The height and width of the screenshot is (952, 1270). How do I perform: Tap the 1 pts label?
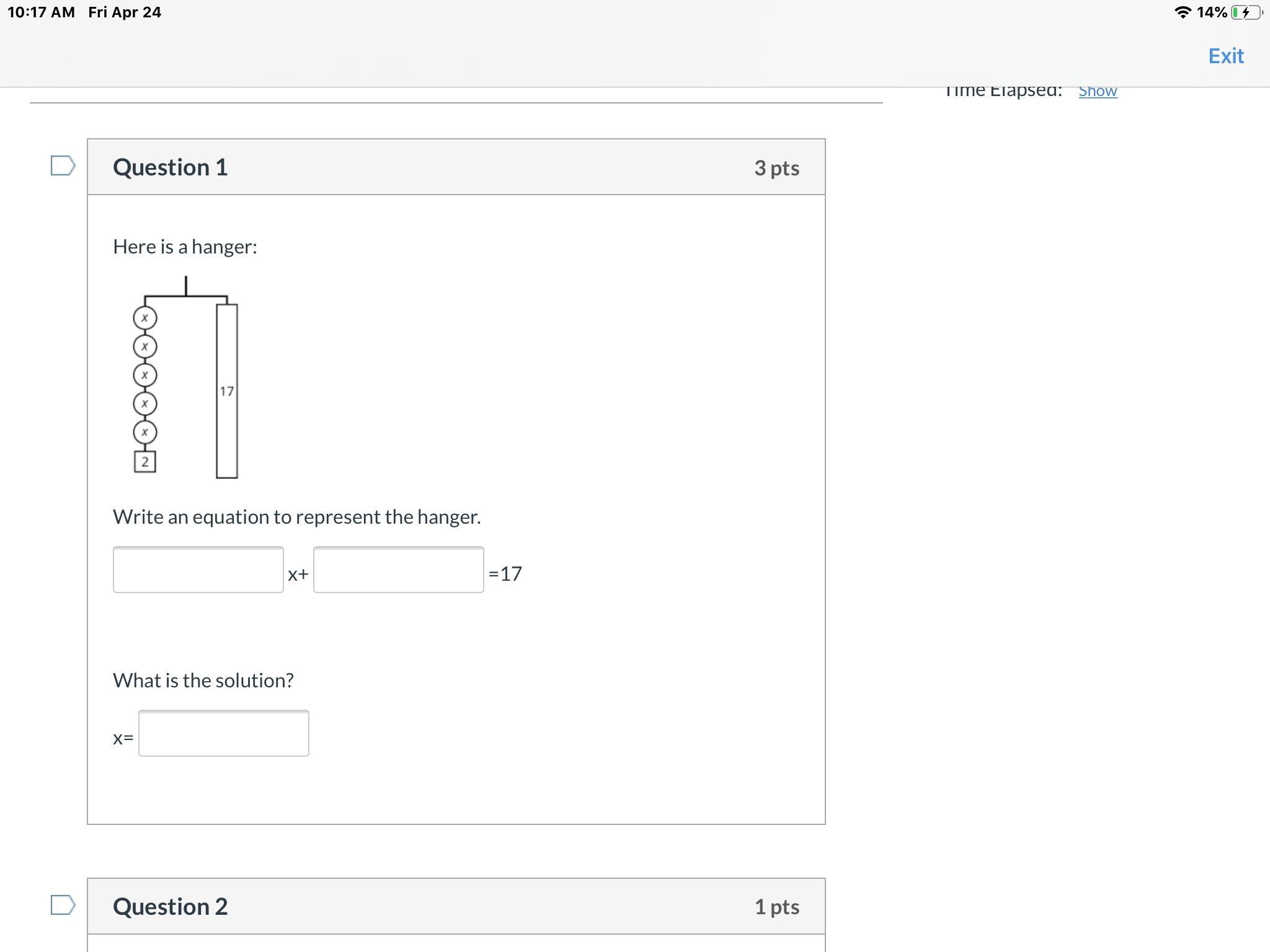pos(776,907)
